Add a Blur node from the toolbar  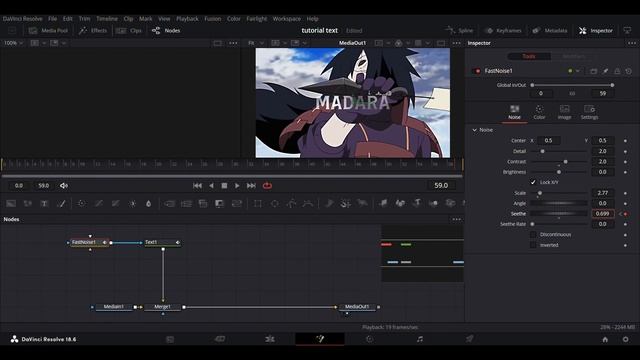[x=149, y=203]
